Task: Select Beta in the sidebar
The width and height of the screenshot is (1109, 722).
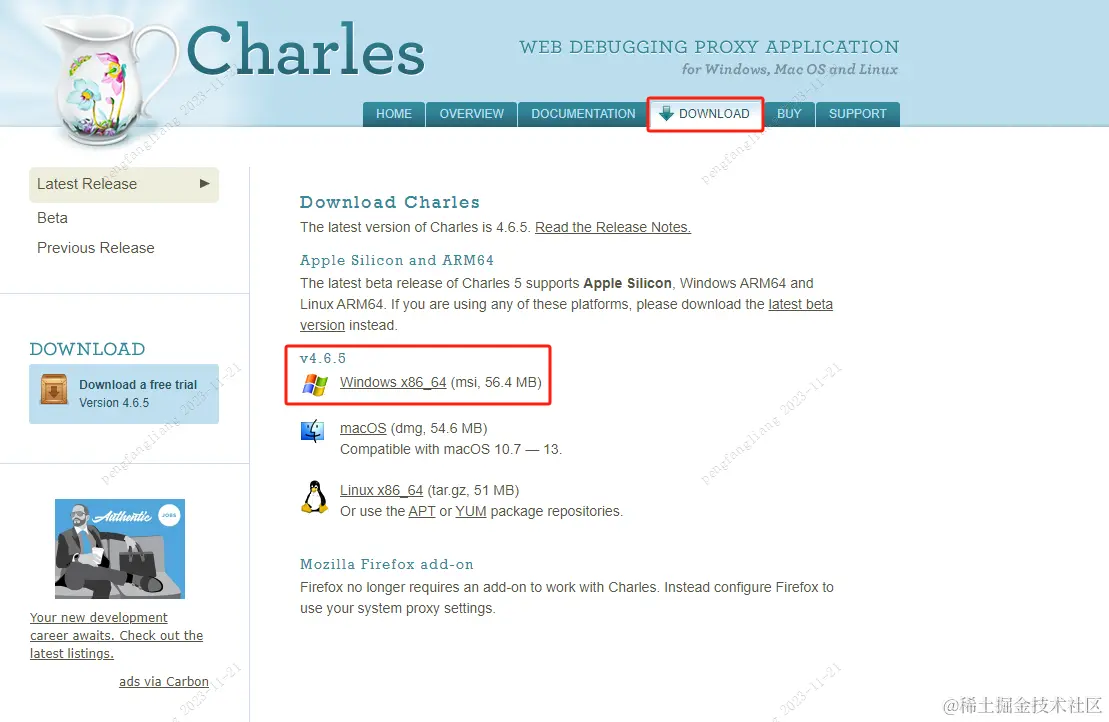Action: [x=52, y=218]
